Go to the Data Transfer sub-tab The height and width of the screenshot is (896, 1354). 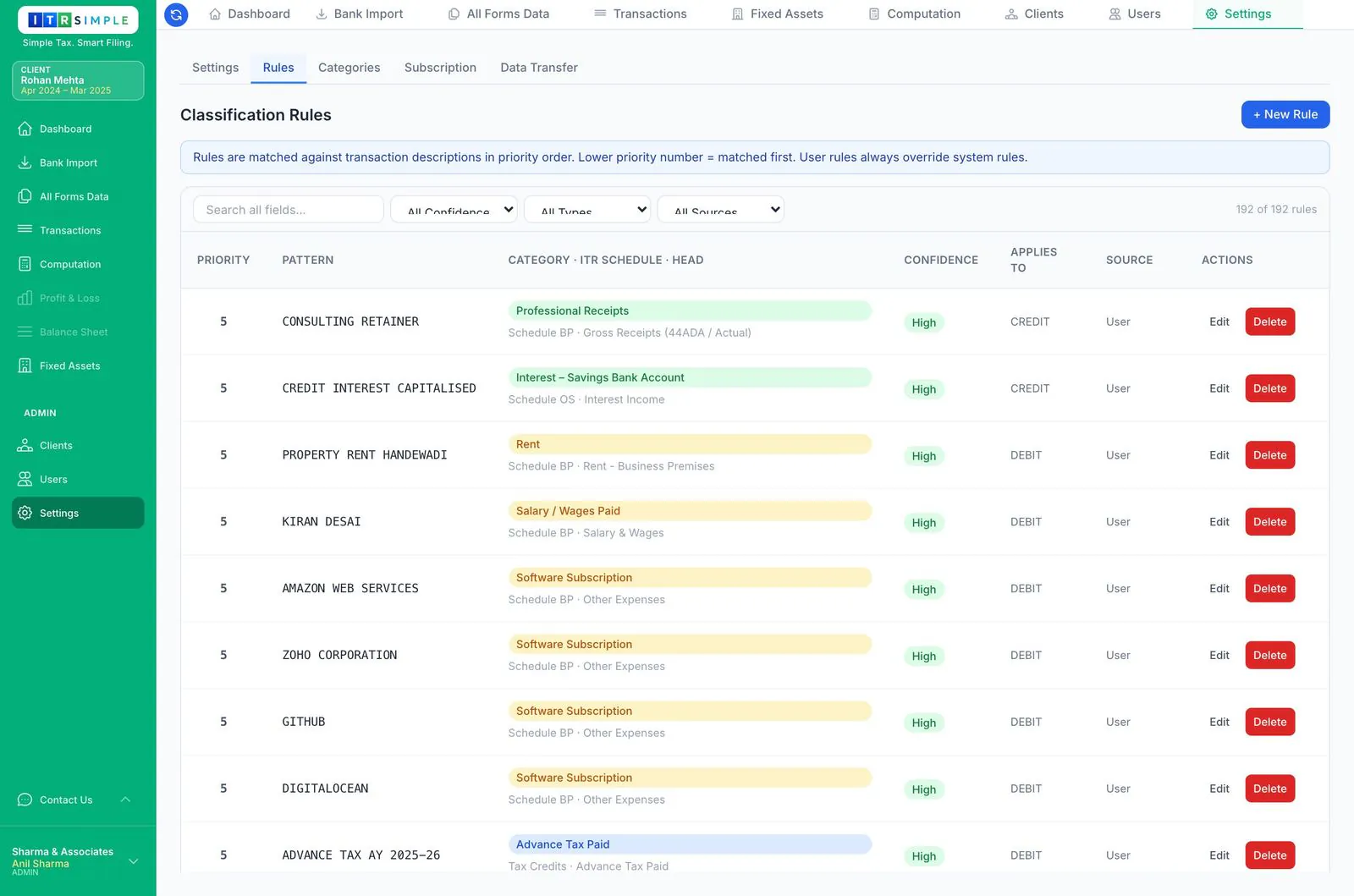coord(539,68)
